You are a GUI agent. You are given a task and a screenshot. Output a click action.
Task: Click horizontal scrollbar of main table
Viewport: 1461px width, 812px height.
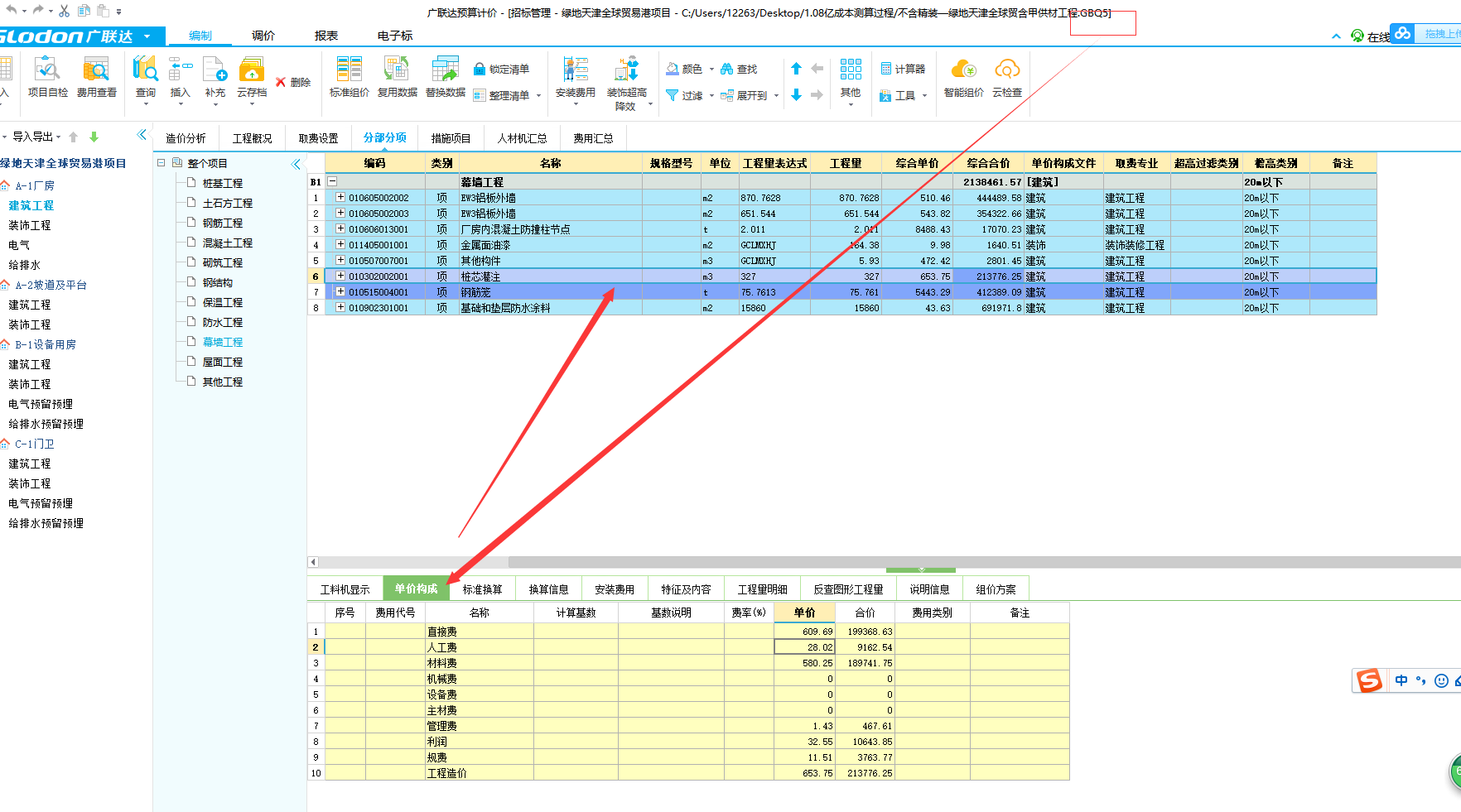984,562
